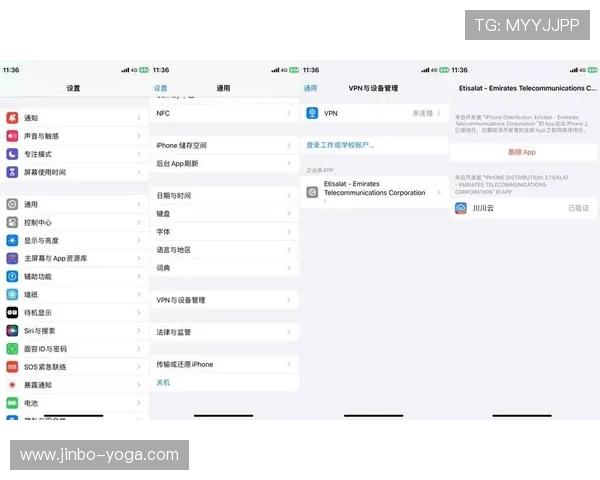The width and height of the screenshot is (600, 480).
Task: Tap the 声音与触感 speaker icon
Action: [x=12, y=136]
